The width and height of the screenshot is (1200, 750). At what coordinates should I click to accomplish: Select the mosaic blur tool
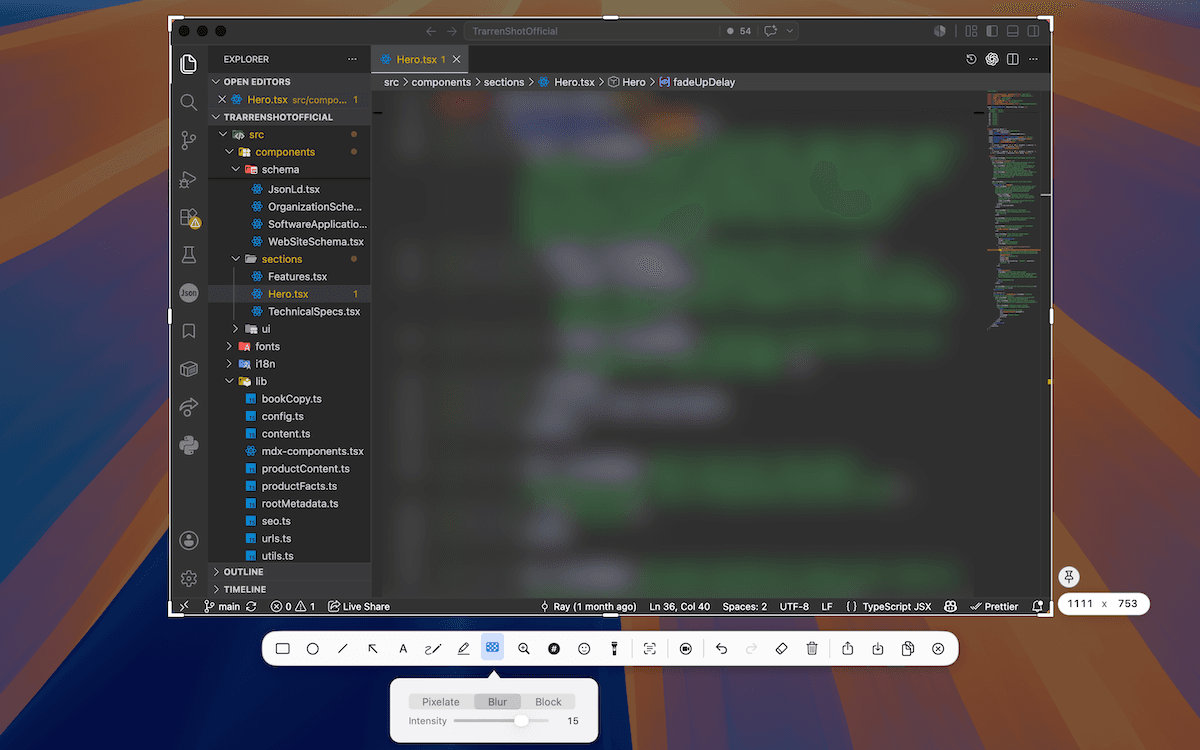492,648
